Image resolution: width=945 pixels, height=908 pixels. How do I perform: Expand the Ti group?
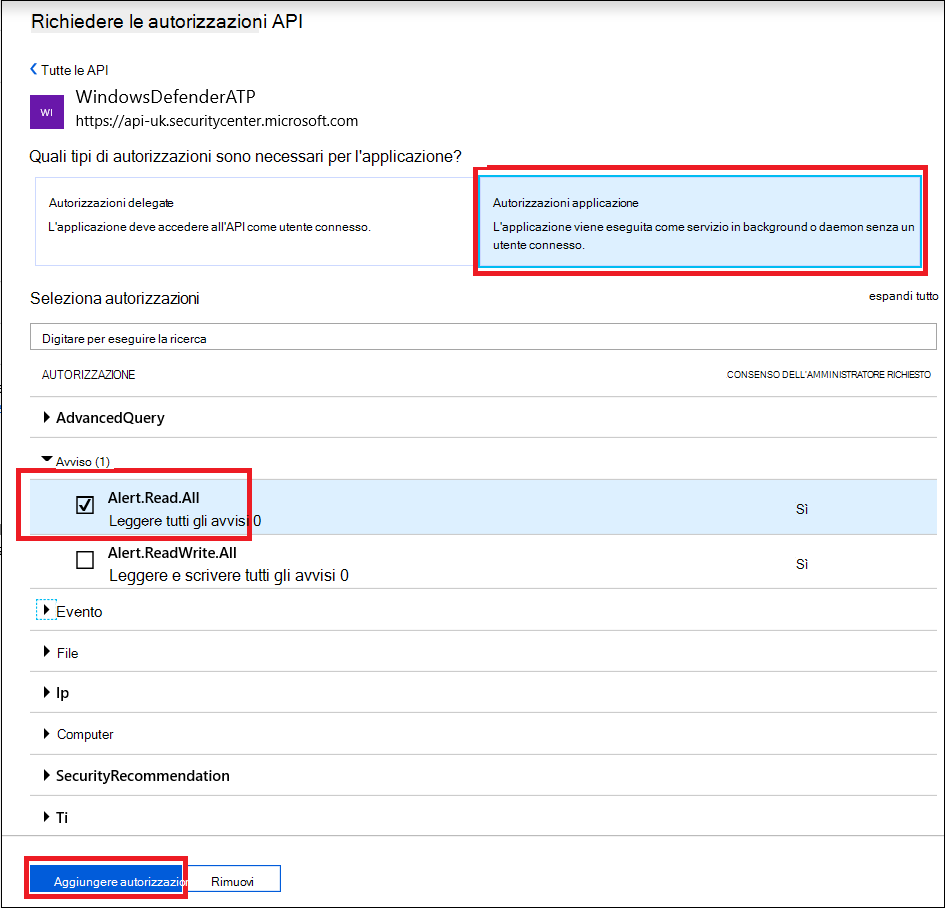(46, 816)
